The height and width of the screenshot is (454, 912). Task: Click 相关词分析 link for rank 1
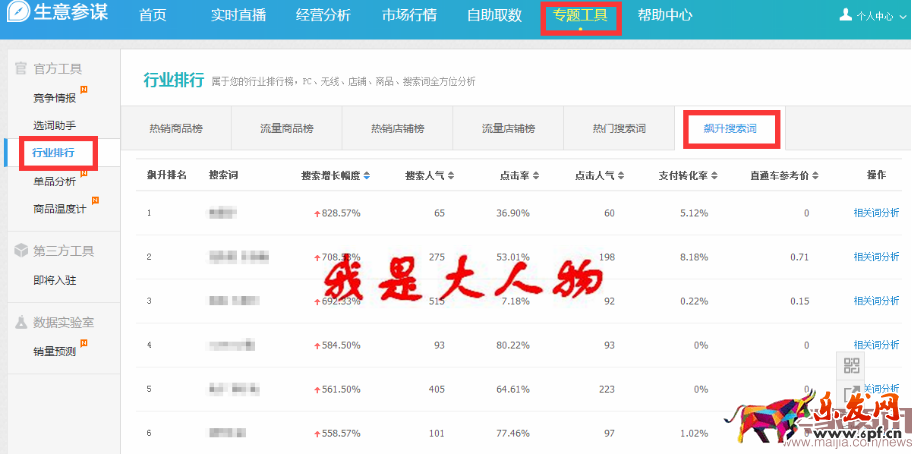click(875, 212)
